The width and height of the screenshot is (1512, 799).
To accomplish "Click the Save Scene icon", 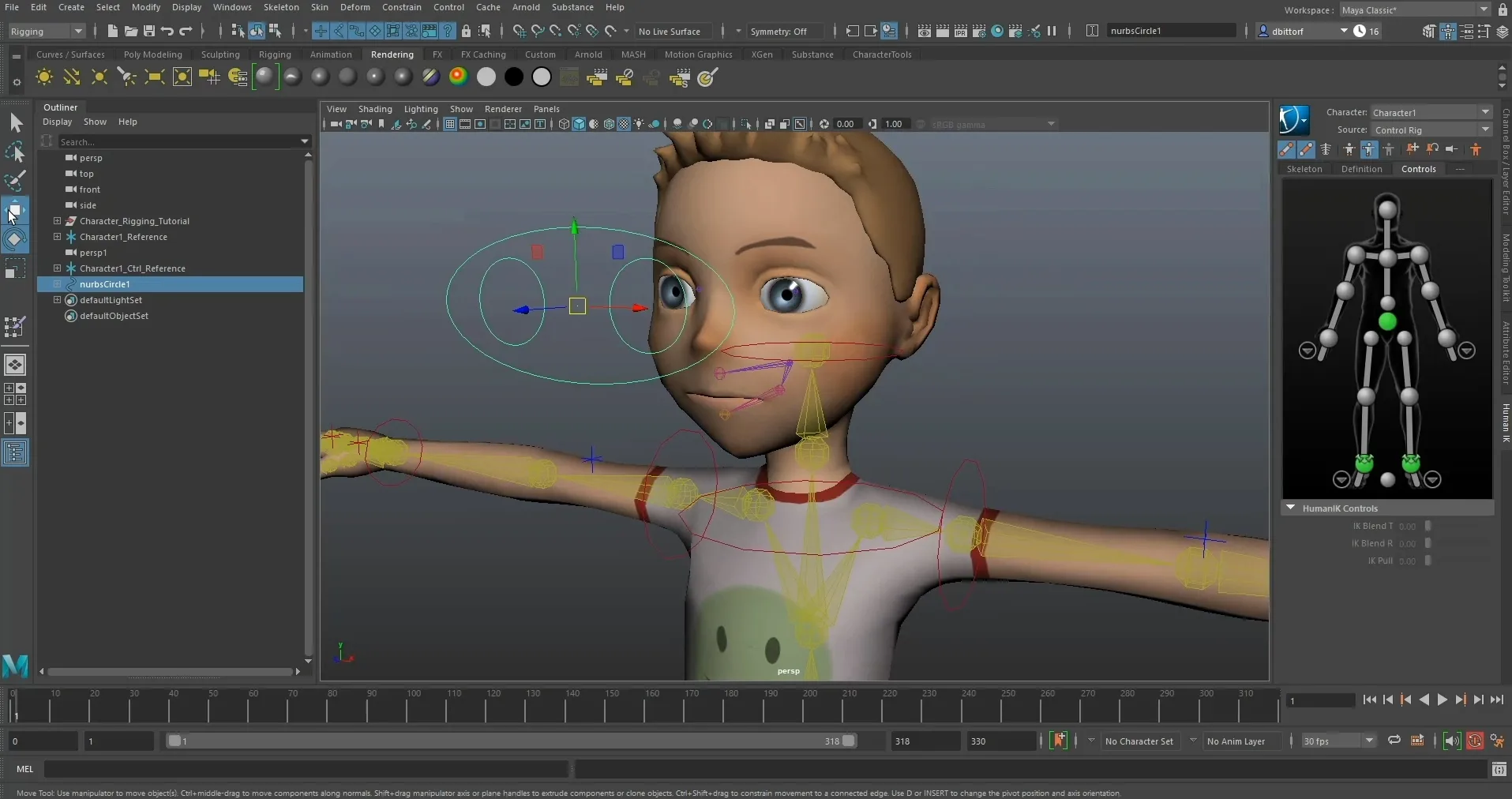I will 148,31.
